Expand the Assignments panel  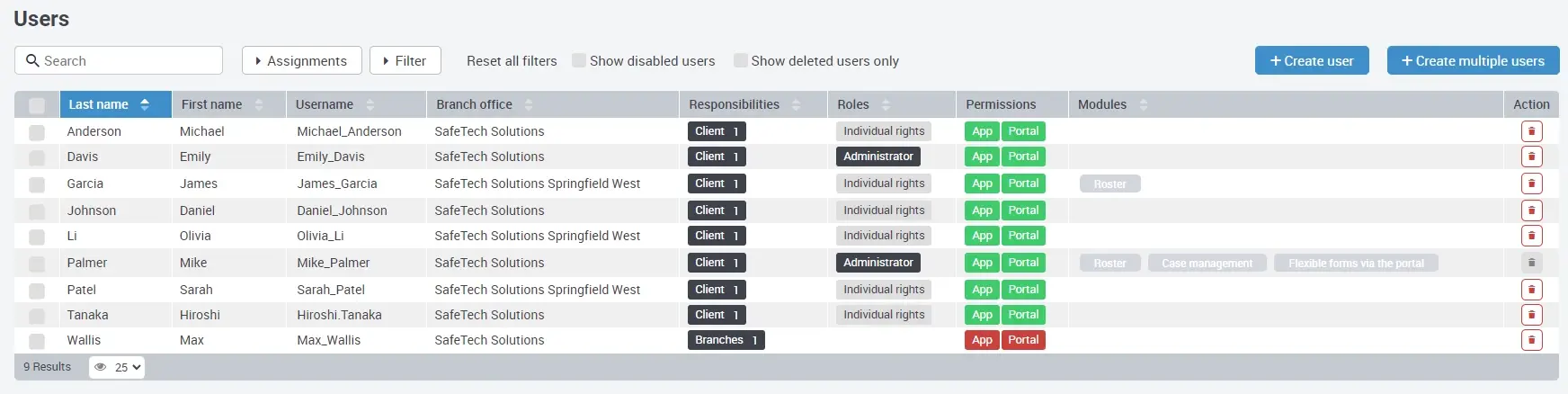[301, 61]
